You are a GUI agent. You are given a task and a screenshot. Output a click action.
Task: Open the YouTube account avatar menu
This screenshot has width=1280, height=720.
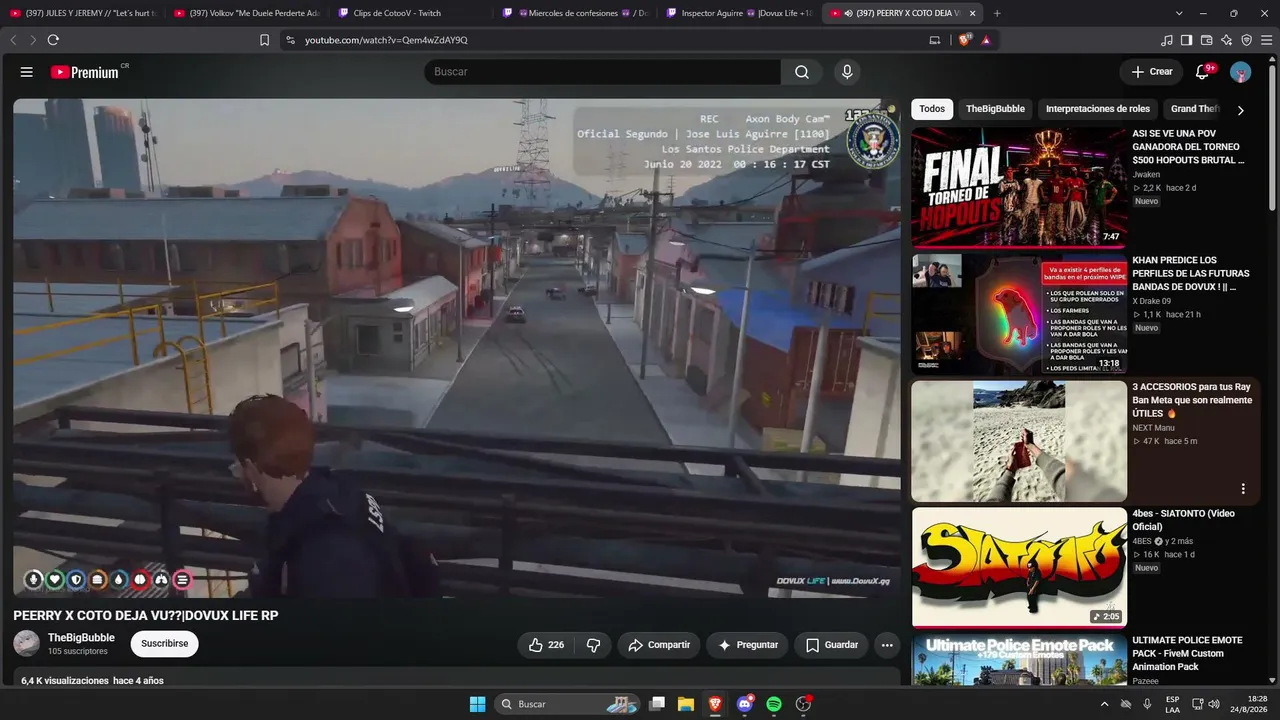pos(1240,72)
